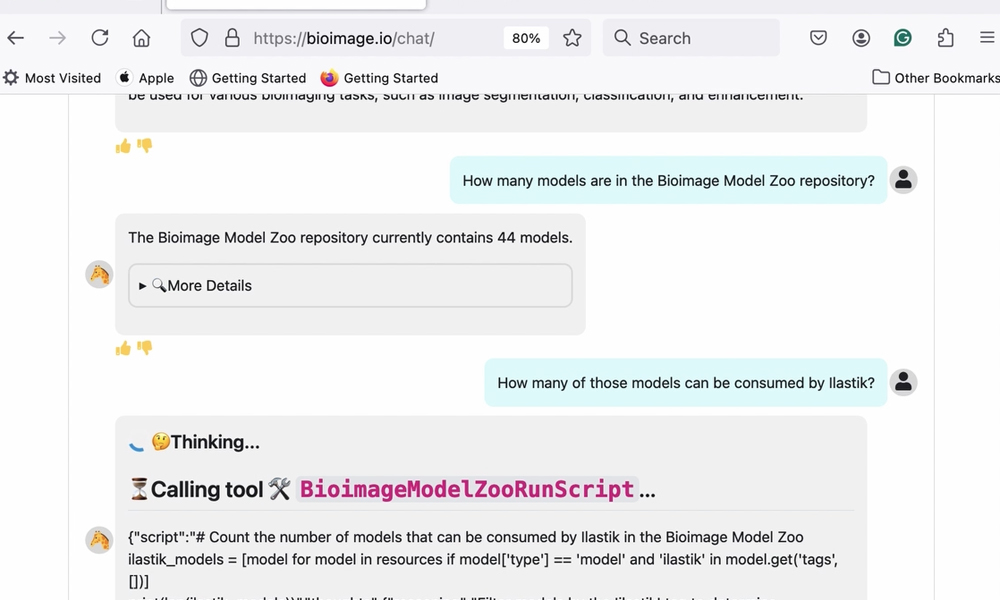Thumbs up the first chatbot reply
This screenshot has width=1000, height=600.
(x=123, y=146)
